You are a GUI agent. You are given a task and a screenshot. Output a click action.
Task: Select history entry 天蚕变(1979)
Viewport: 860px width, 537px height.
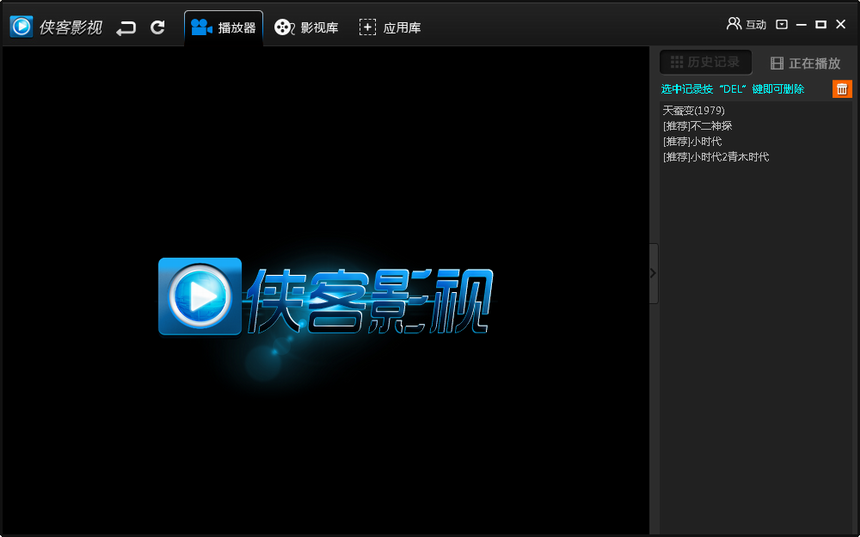[x=693, y=110]
